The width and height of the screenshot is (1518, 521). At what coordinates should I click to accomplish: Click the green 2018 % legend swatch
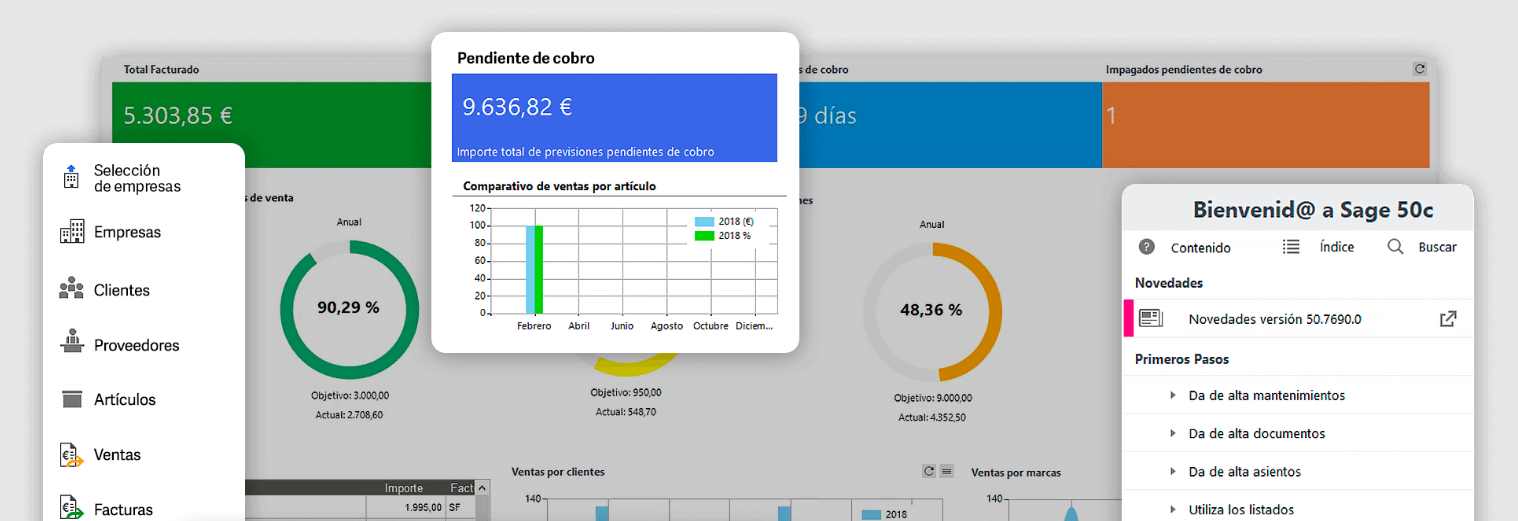tap(704, 235)
